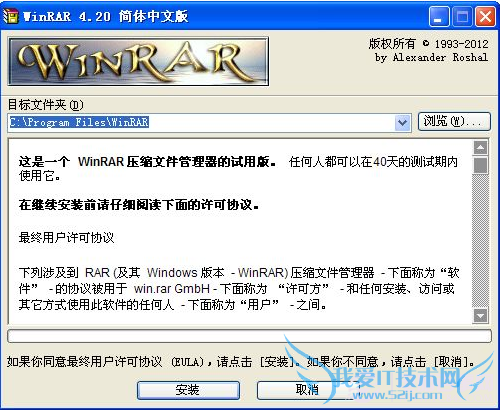Viewport: 500px width, 410px height.
Task: Click the license scrollbar down arrow
Action: (480, 315)
